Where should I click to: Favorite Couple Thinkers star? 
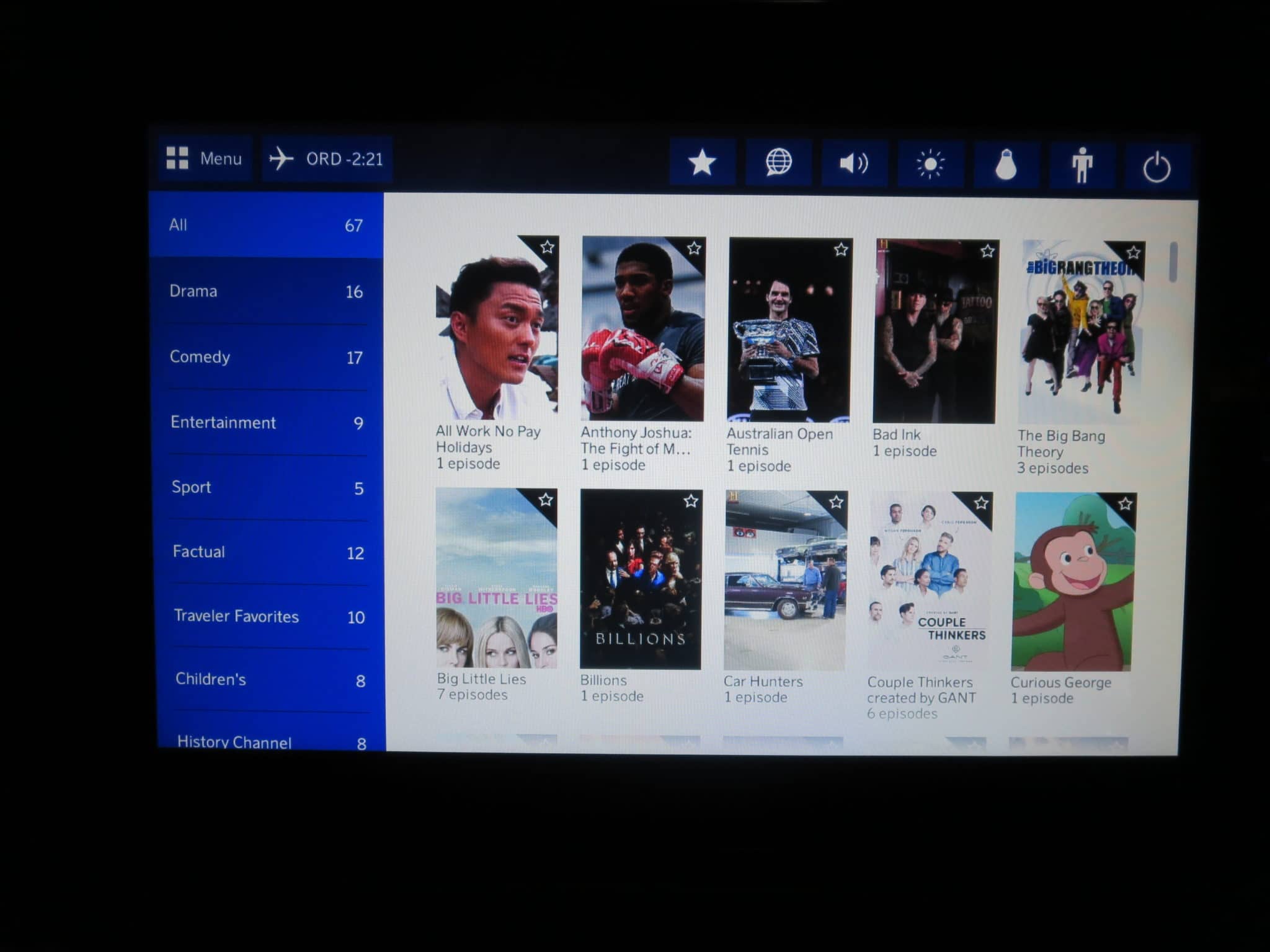coord(981,503)
